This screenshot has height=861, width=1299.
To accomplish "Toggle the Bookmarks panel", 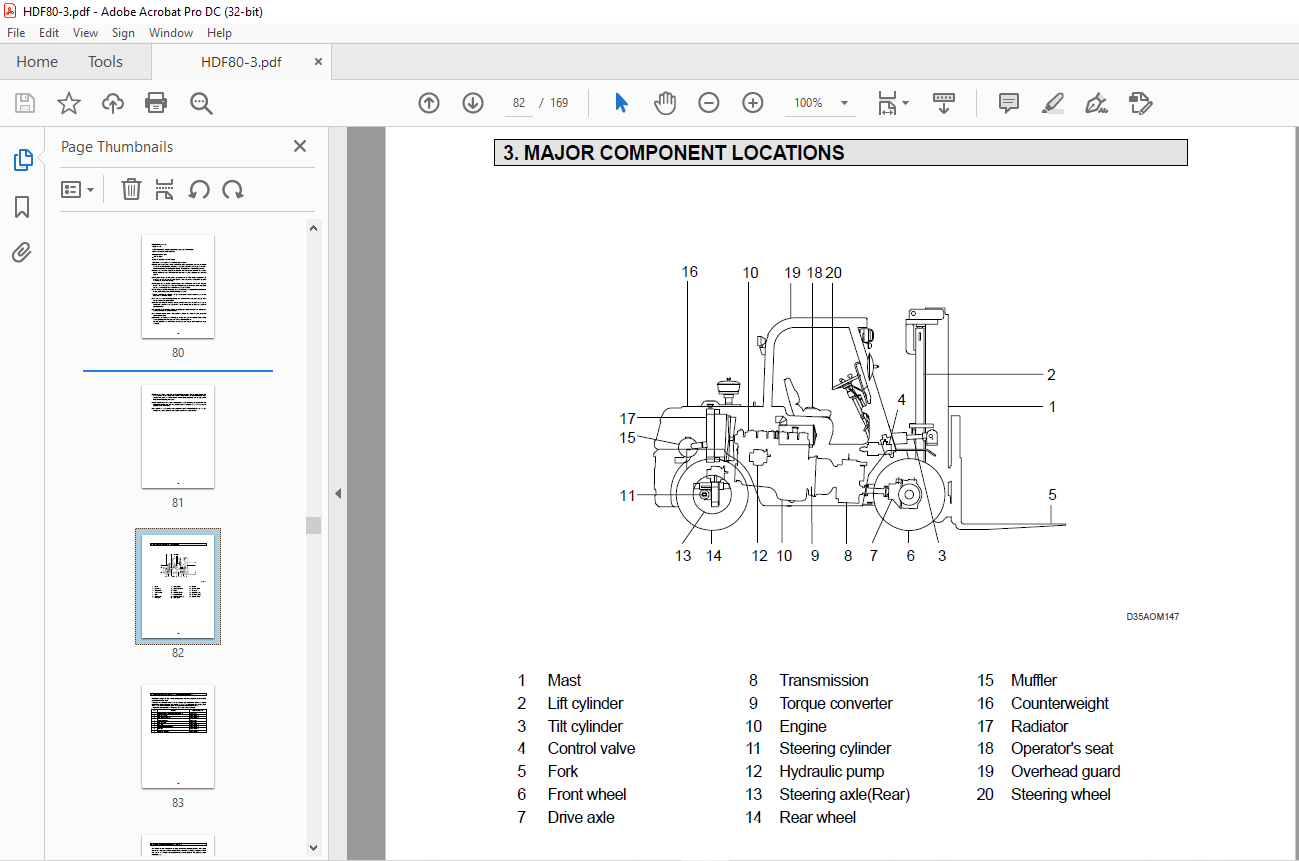I will (22, 207).
